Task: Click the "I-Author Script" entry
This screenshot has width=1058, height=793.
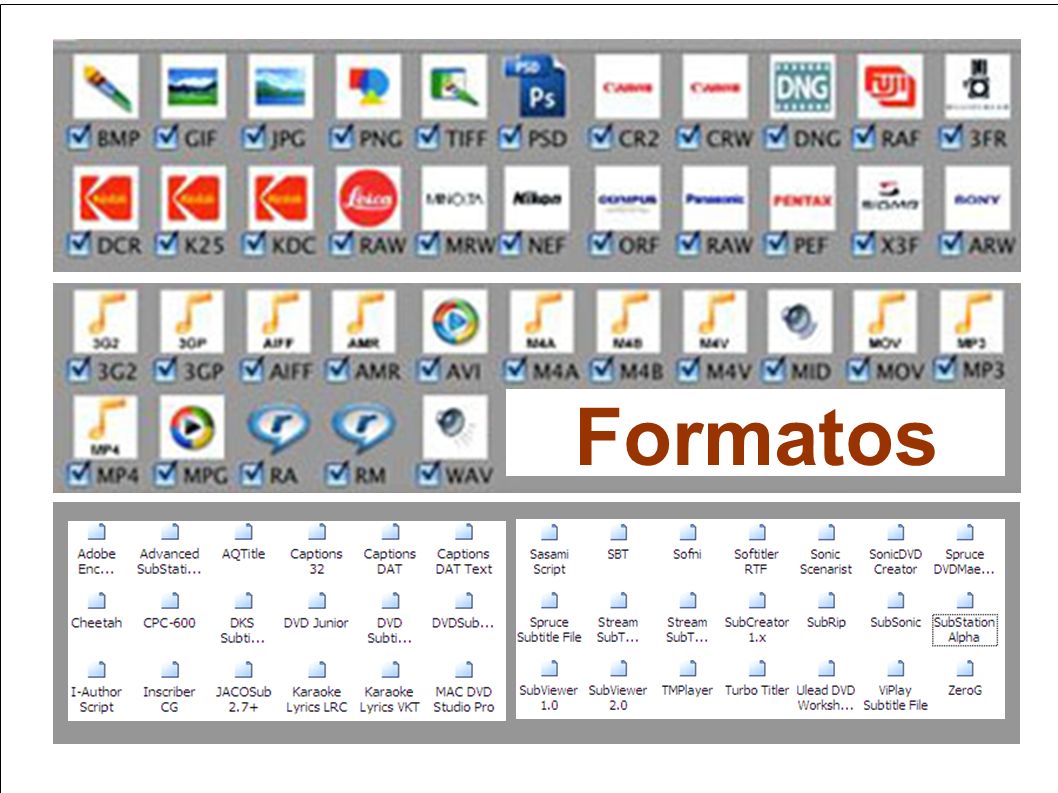Action: coord(96,688)
